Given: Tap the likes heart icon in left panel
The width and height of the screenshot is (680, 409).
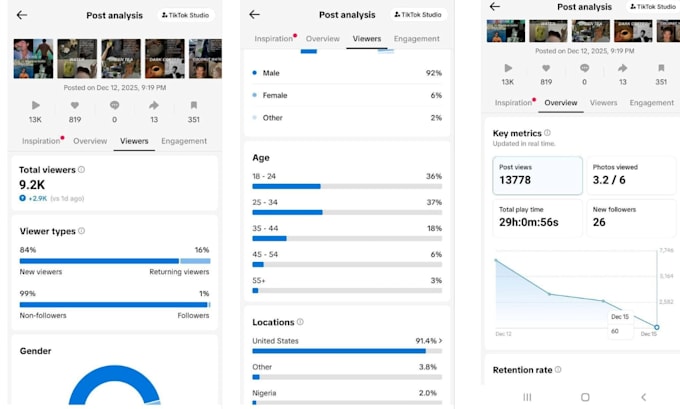Looking at the screenshot, I should 75,105.
